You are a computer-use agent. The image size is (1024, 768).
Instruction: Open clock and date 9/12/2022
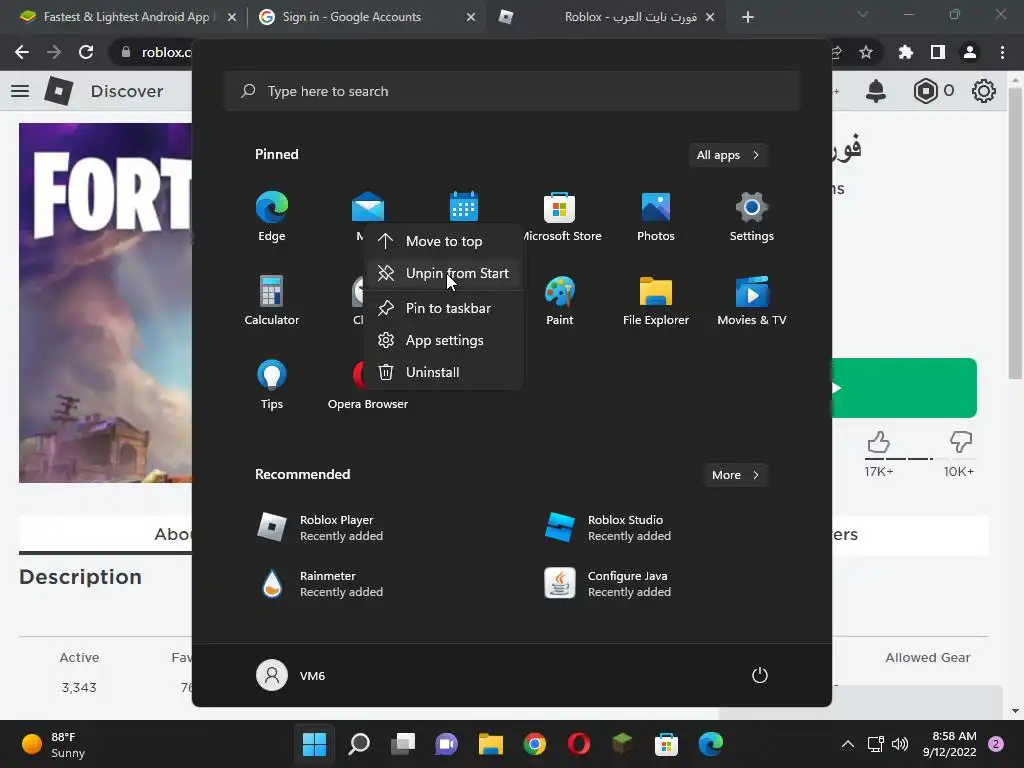[950, 744]
